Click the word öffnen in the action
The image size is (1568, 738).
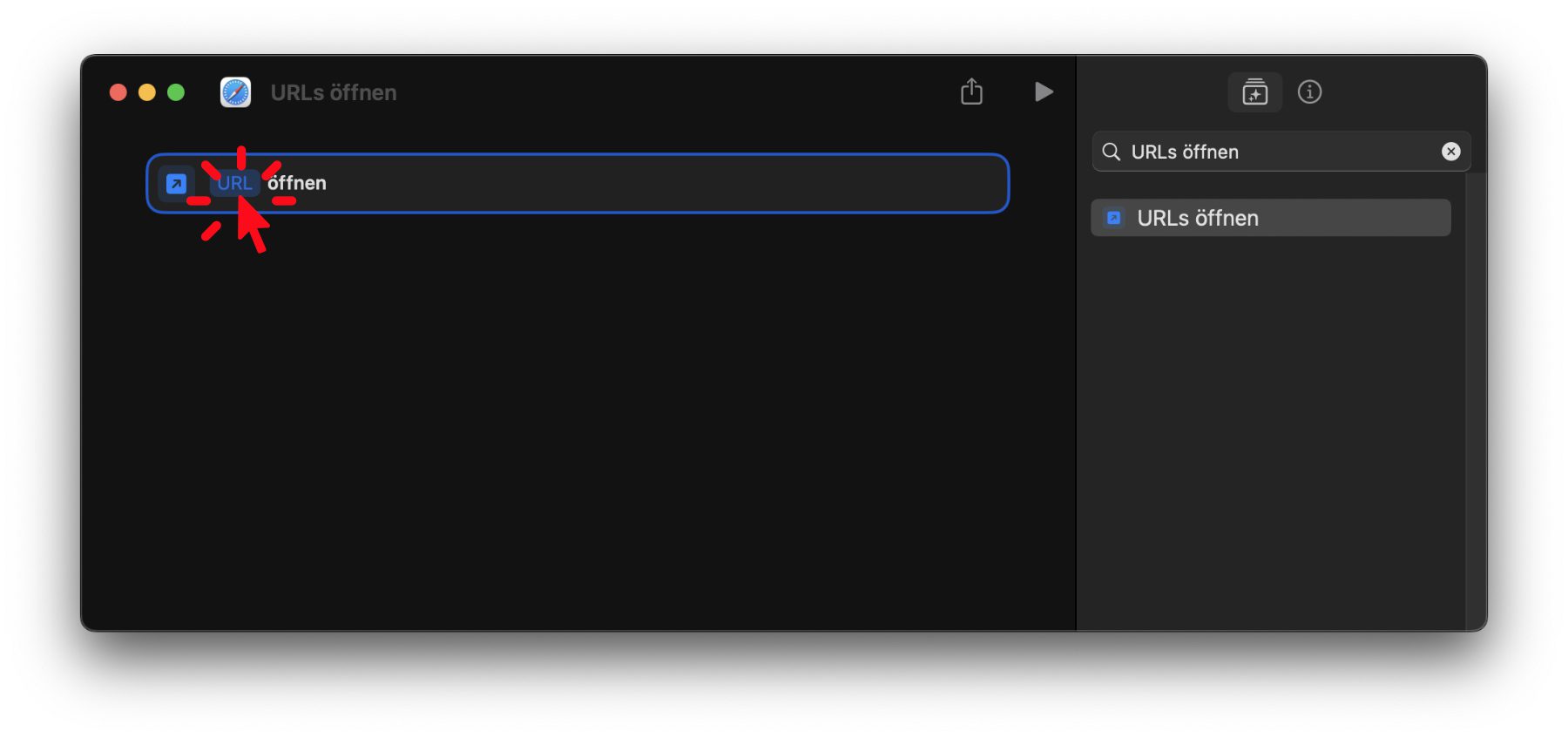[296, 183]
